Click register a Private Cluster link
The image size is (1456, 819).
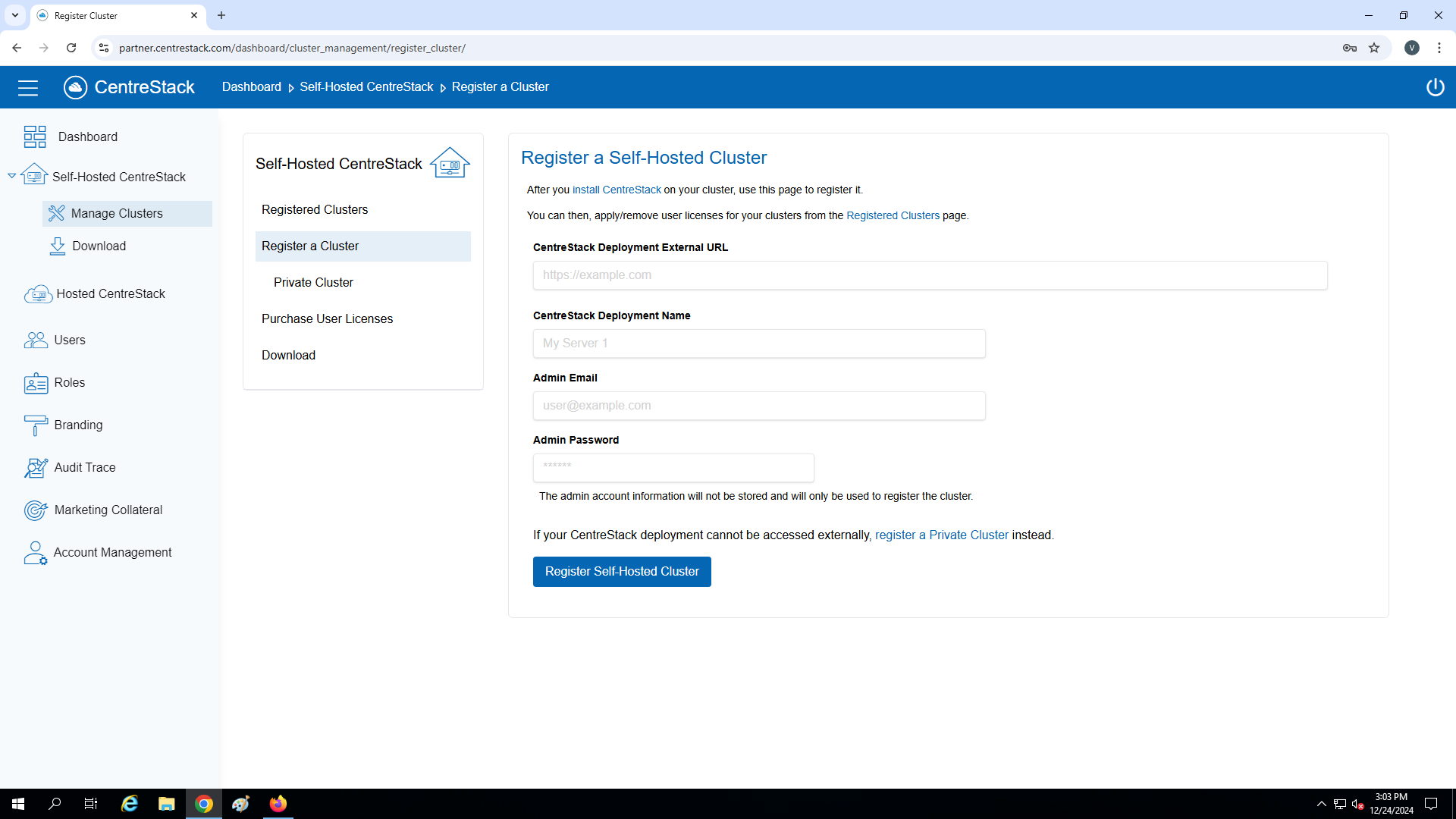click(941, 535)
